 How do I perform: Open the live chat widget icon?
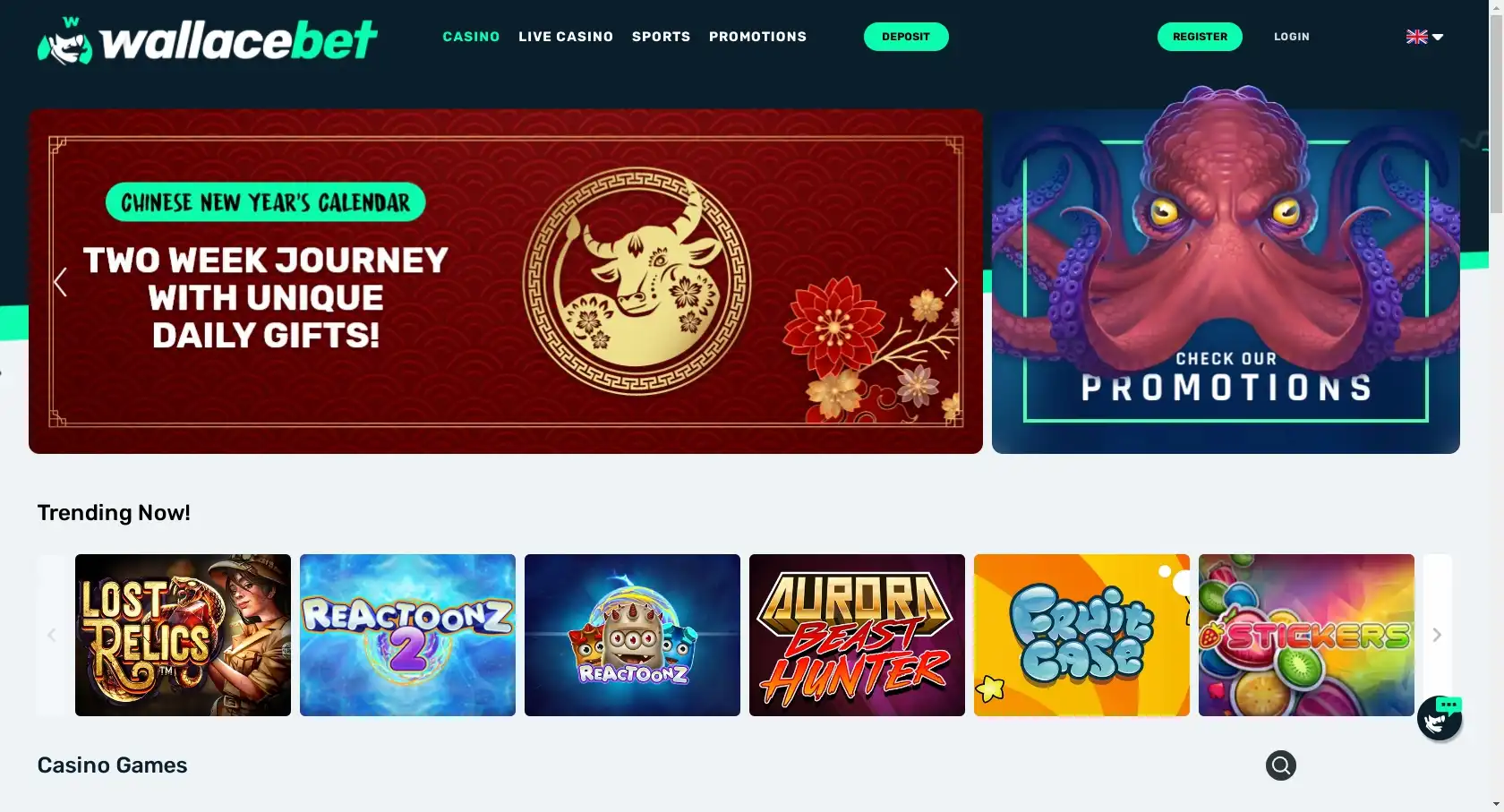(x=1440, y=717)
